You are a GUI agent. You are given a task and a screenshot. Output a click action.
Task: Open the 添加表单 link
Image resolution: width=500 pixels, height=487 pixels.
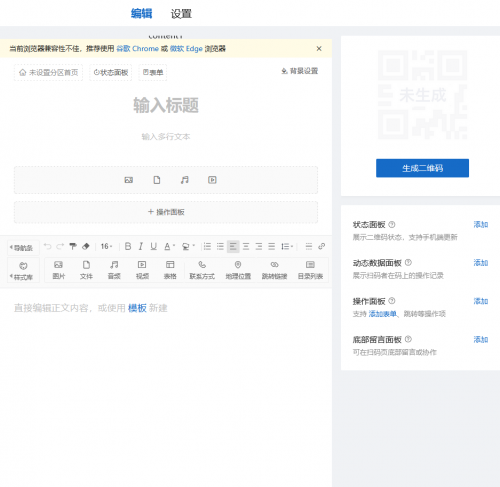point(382,314)
